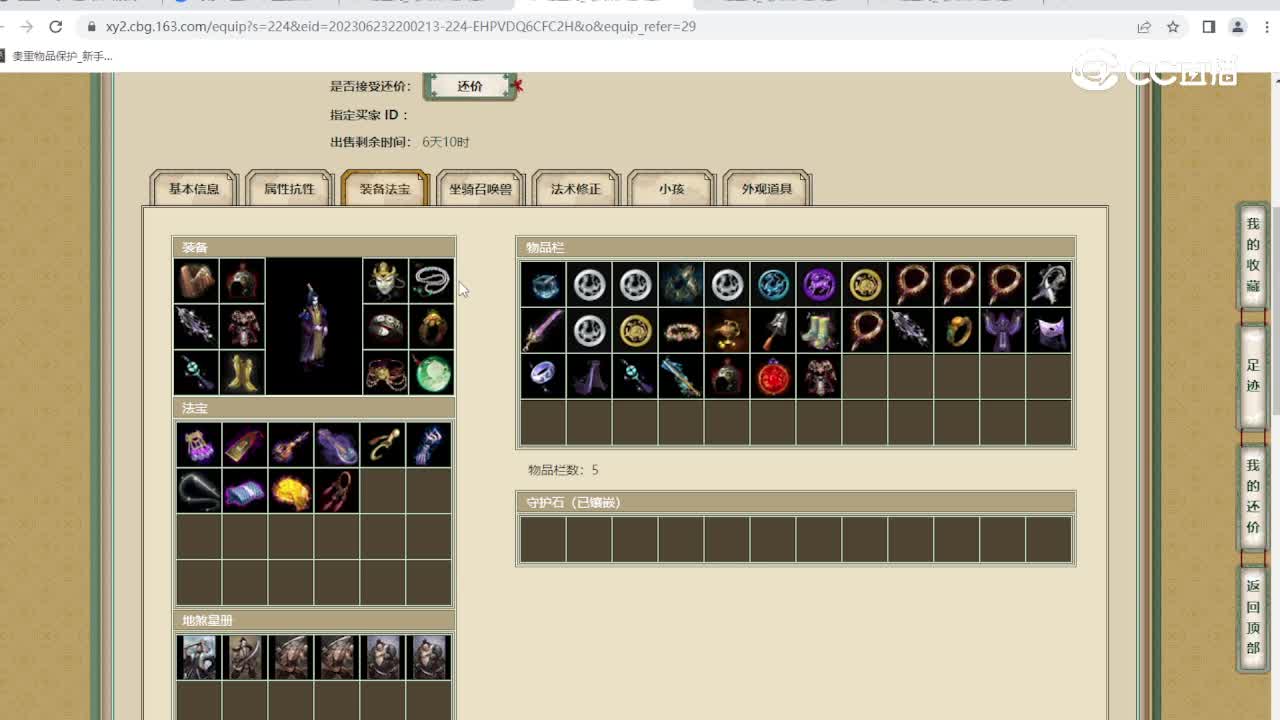This screenshot has height=720, width=1280.
Task: Open the 坐骑召唤兽 tab
Action: [480, 188]
